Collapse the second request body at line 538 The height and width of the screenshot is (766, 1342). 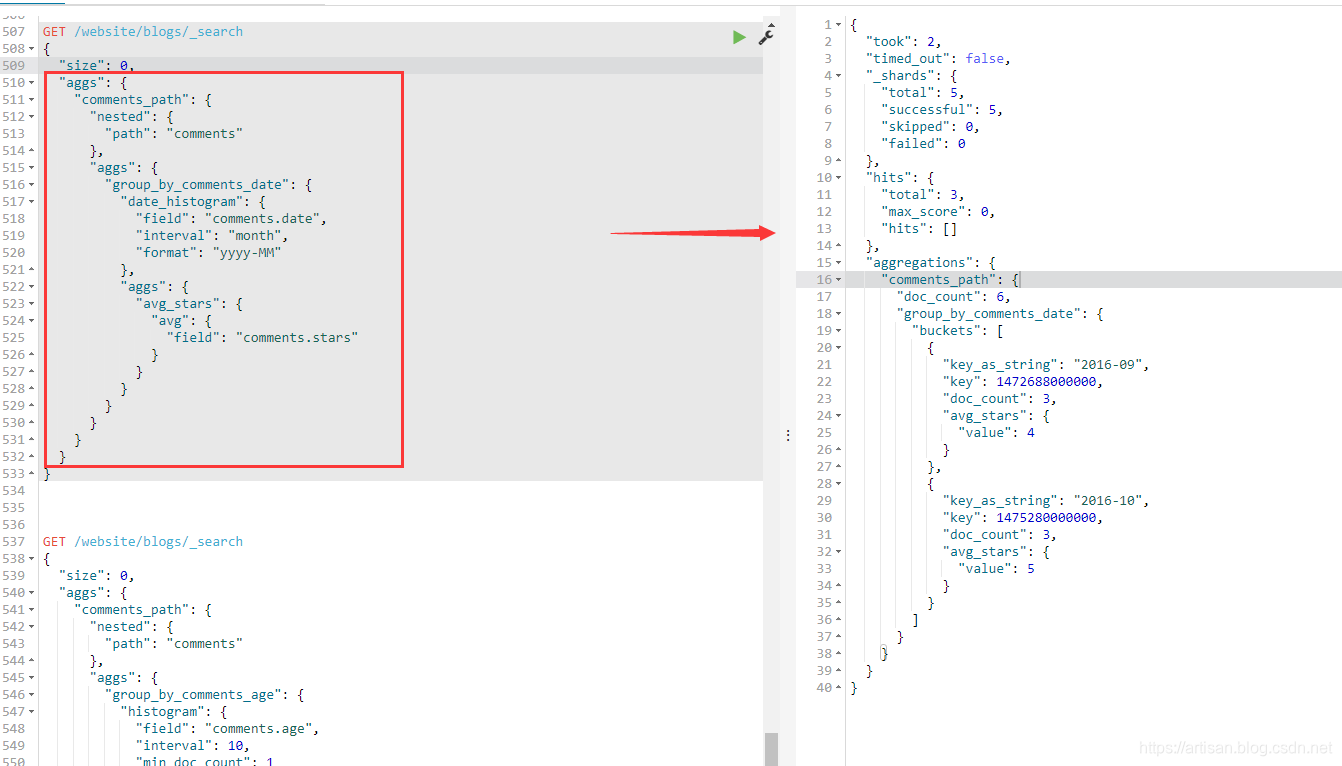(x=33, y=559)
